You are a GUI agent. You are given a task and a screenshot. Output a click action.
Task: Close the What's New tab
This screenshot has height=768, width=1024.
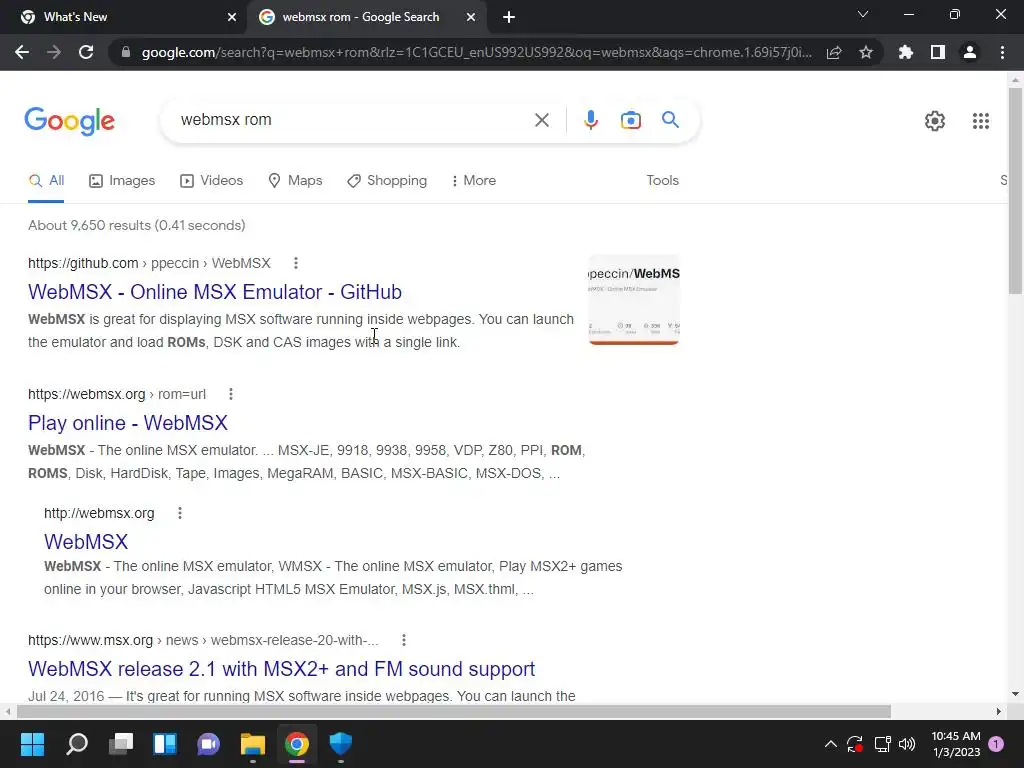pyautogui.click(x=232, y=17)
